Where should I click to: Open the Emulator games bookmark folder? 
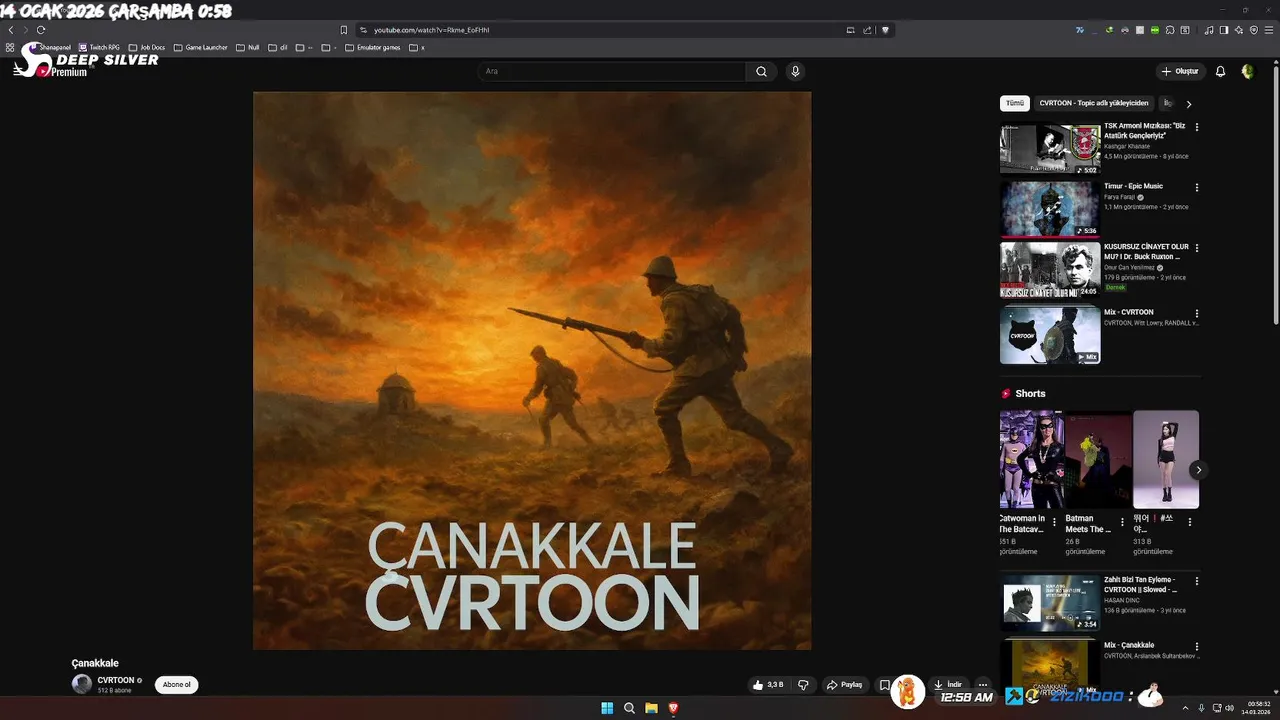click(372, 47)
